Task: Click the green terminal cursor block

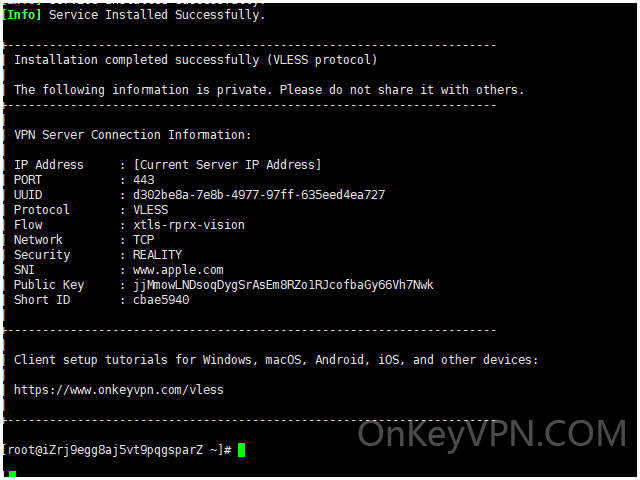Action: point(242,450)
